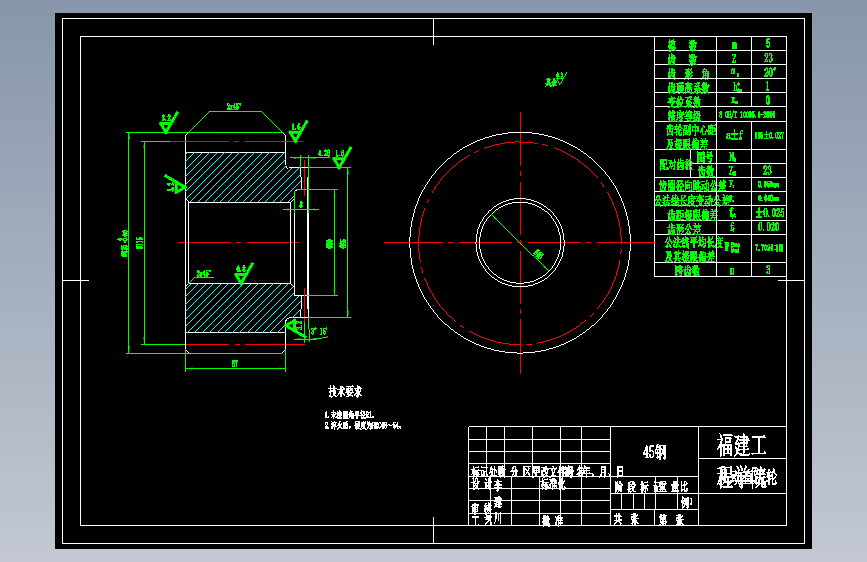Click the module value 5 cell
This screenshot has height=562, width=867.
click(x=769, y=43)
